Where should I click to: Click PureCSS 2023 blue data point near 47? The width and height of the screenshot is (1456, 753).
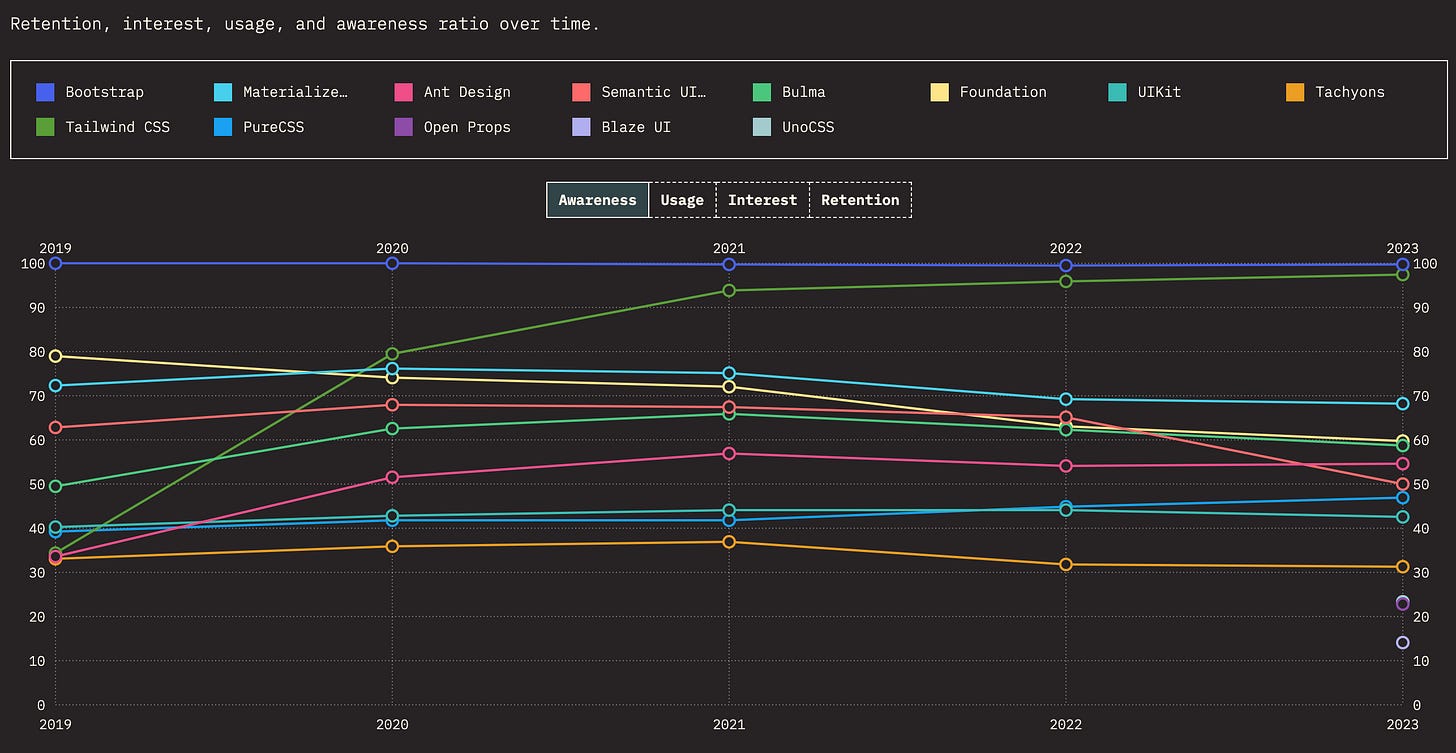point(1402,497)
